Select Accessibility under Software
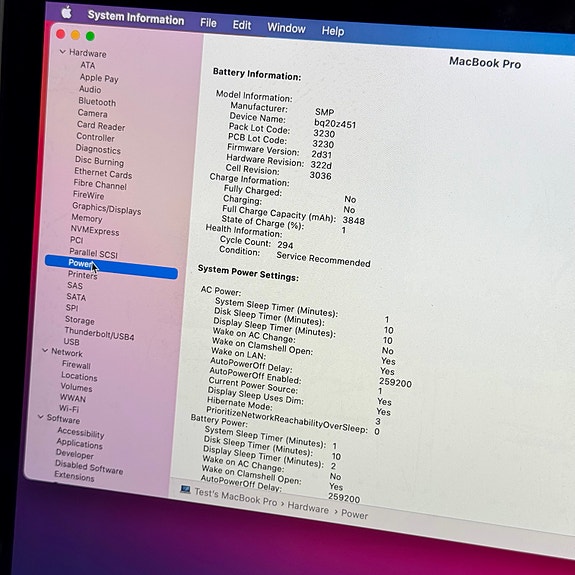Image resolution: width=575 pixels, height=575 pixels. (81, 433)
